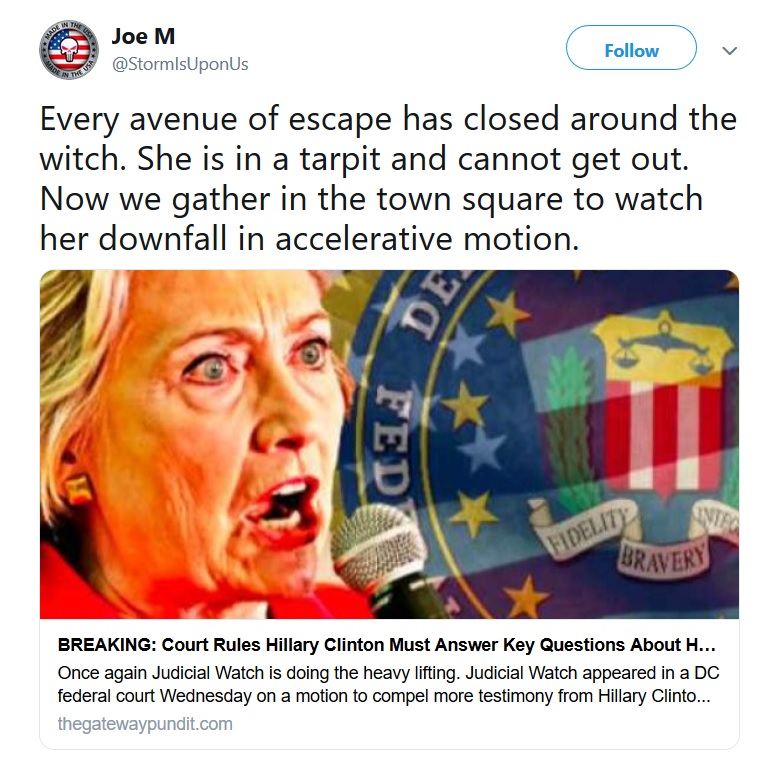Open the BREAKING: Court Rules headline
This screenshot has height=769, width=764.
coord(386,644)
